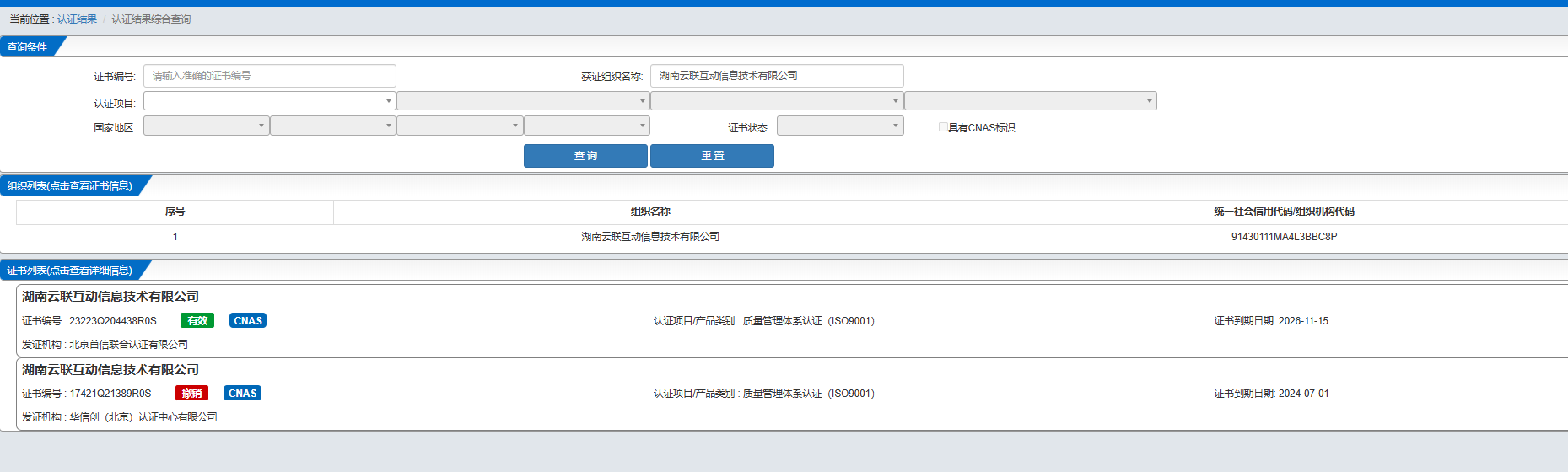Click issuer 华信创（北京）认证中心有限公司
The height and width of the screenshot is (472, 1568).
click(143, 417)
